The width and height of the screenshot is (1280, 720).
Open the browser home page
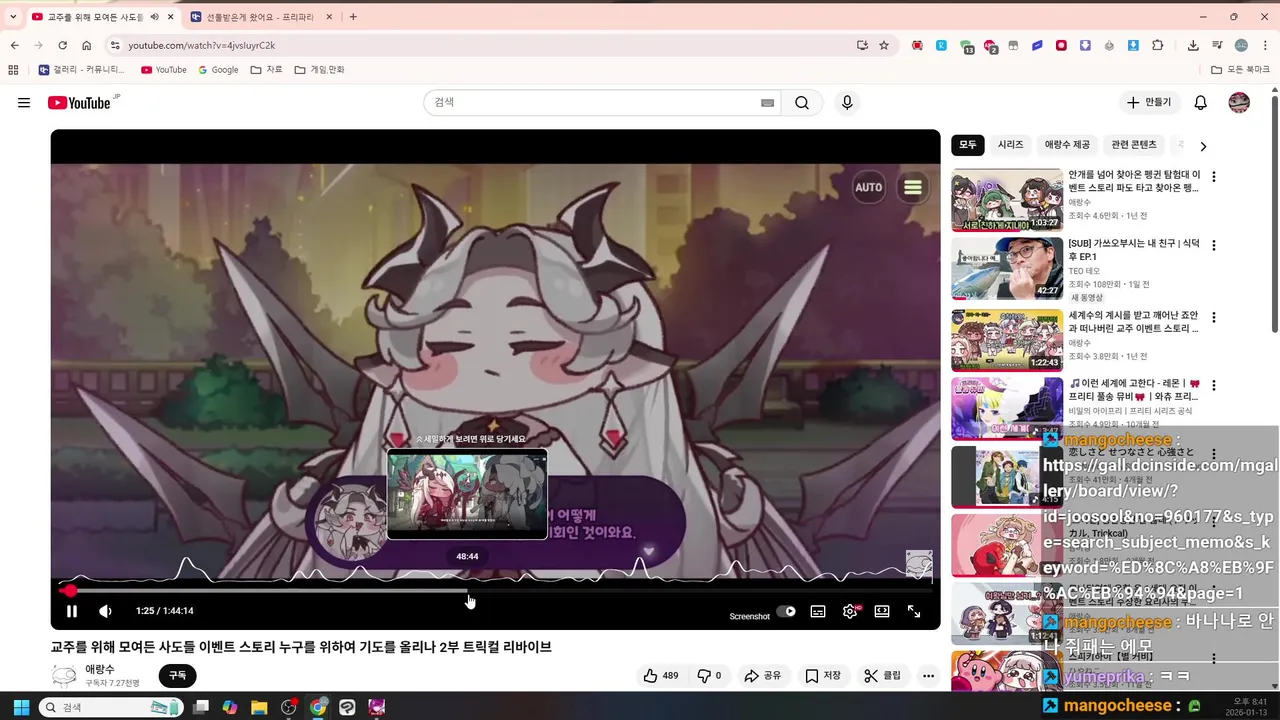(87, 45)
